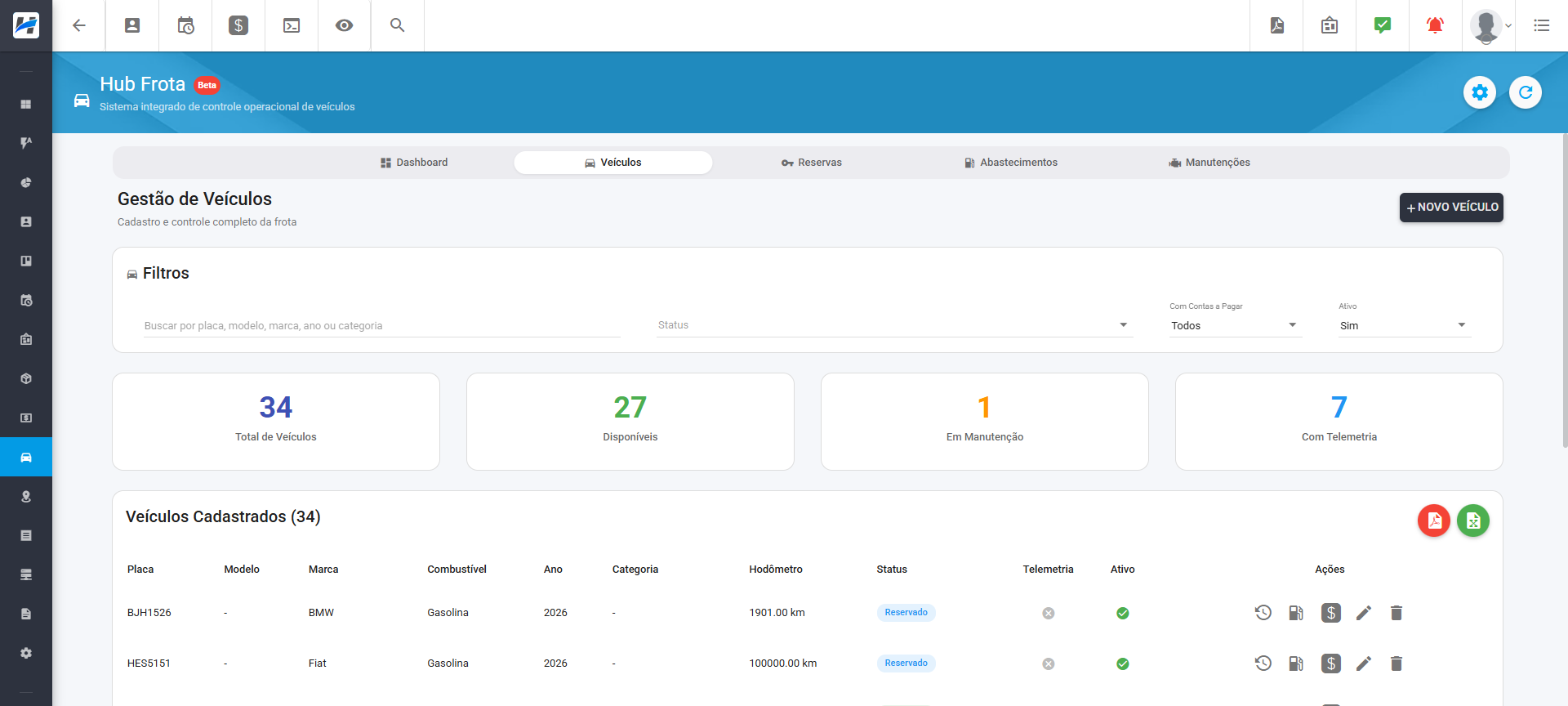Open the Status filter dropdown
Image resolution: width=1568 pixels, height=706 pixels.
click(x=894, y=325)
